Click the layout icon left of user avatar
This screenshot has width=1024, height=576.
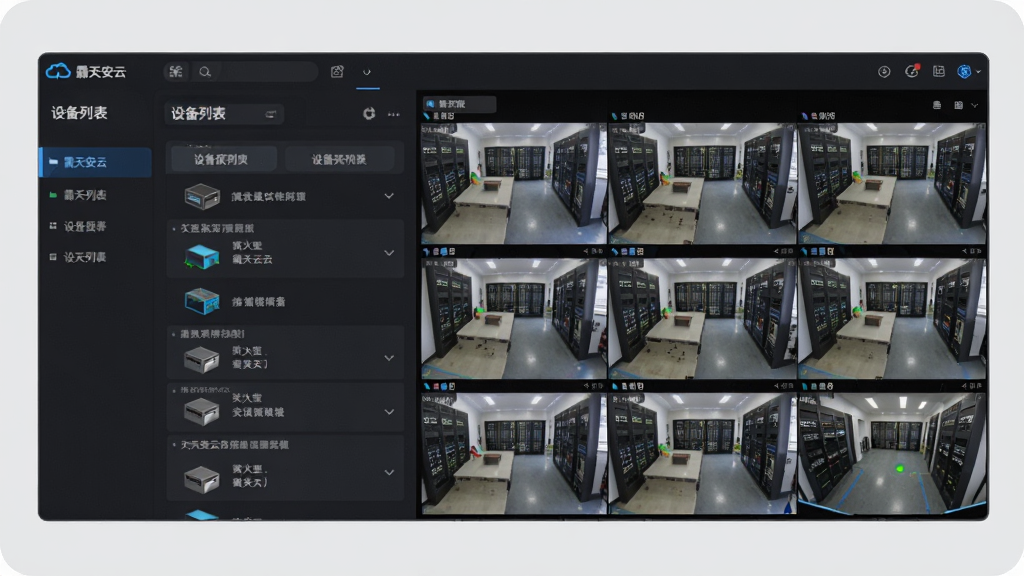939,71
